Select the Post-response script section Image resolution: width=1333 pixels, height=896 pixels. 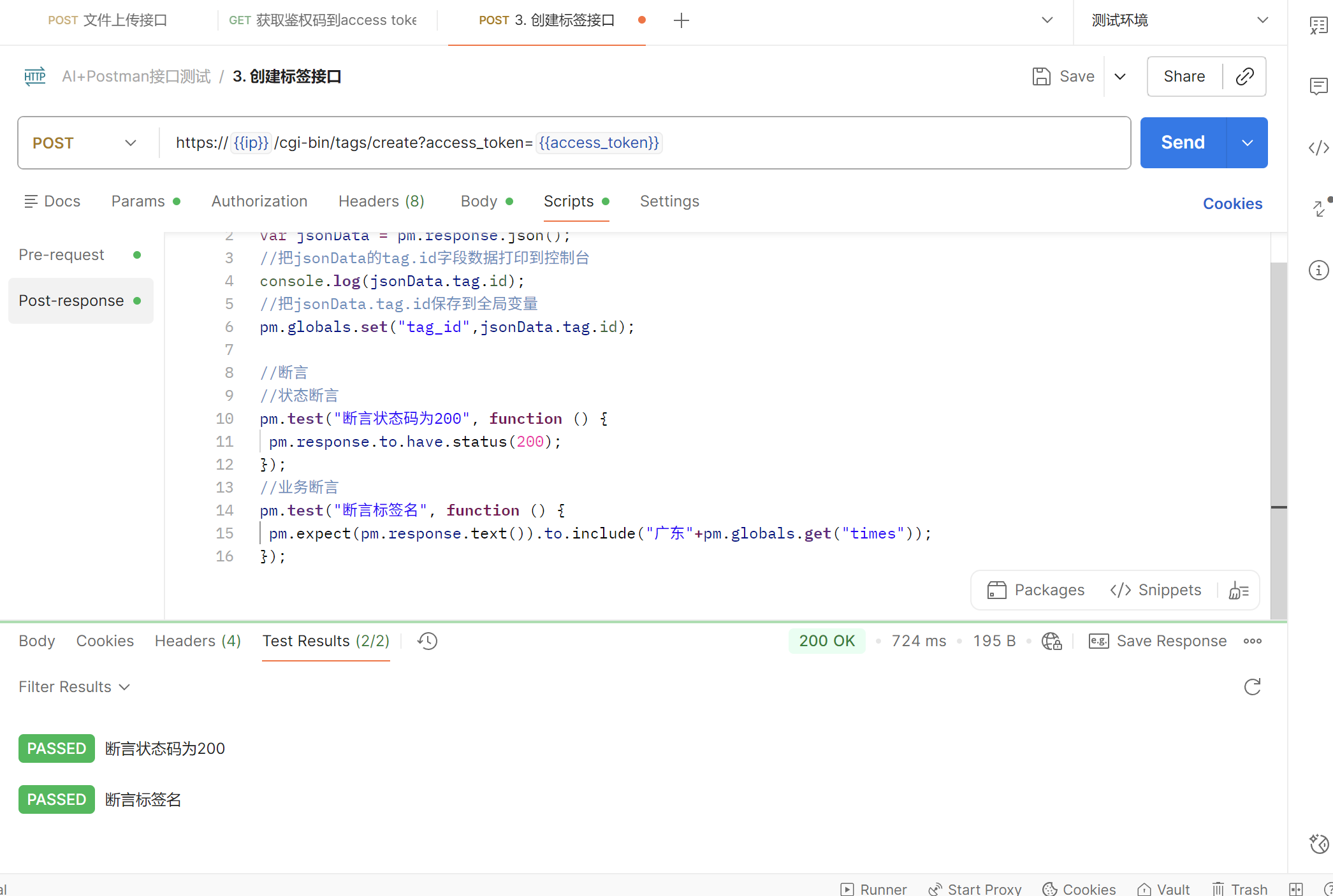pyautogui.click(x=80, y=301)
